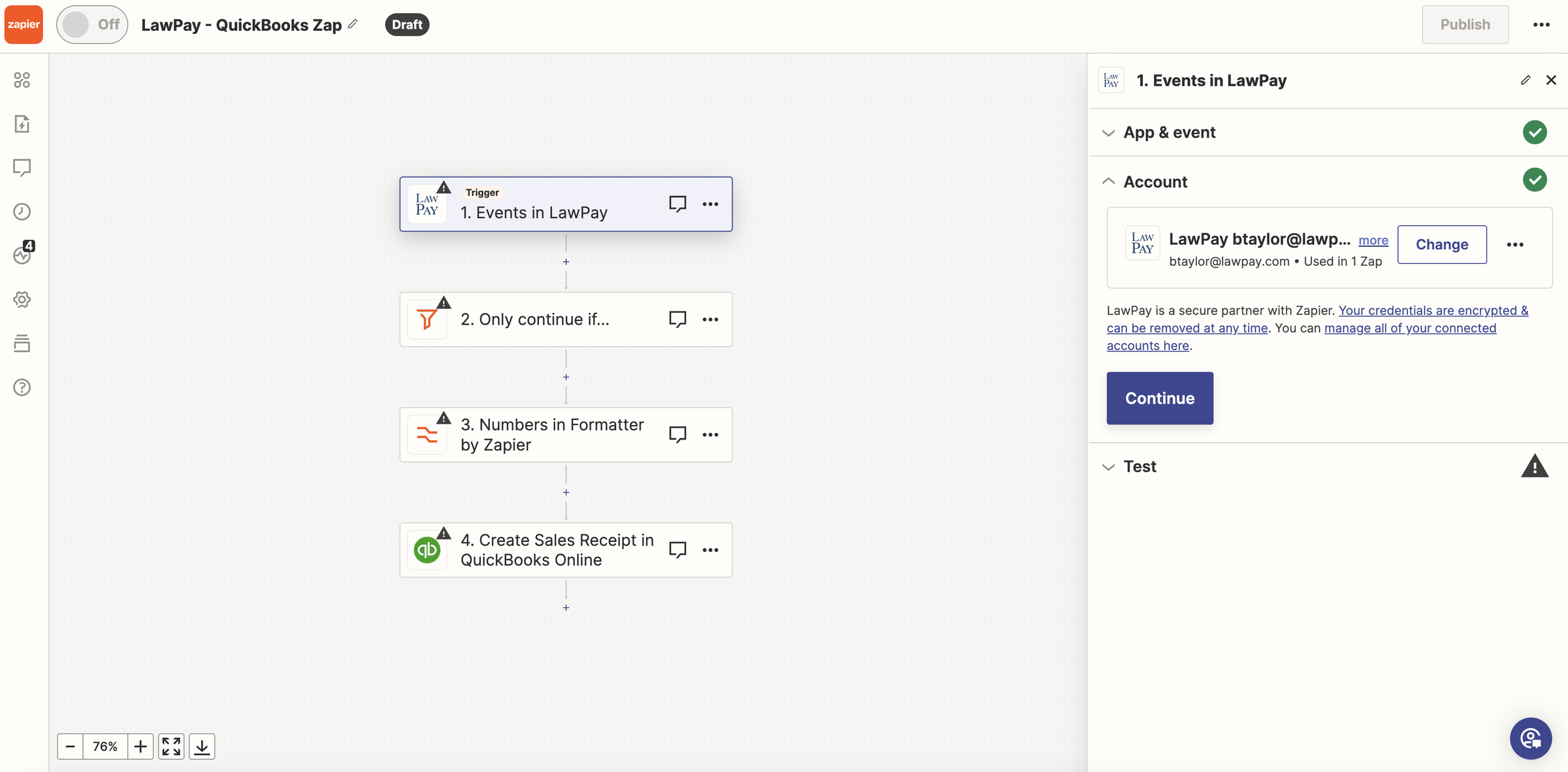This screenshot has height=772, width=1568.
Task: Click the Test section warning icon
Action: pyautogui.click(x=1535, y=466)
